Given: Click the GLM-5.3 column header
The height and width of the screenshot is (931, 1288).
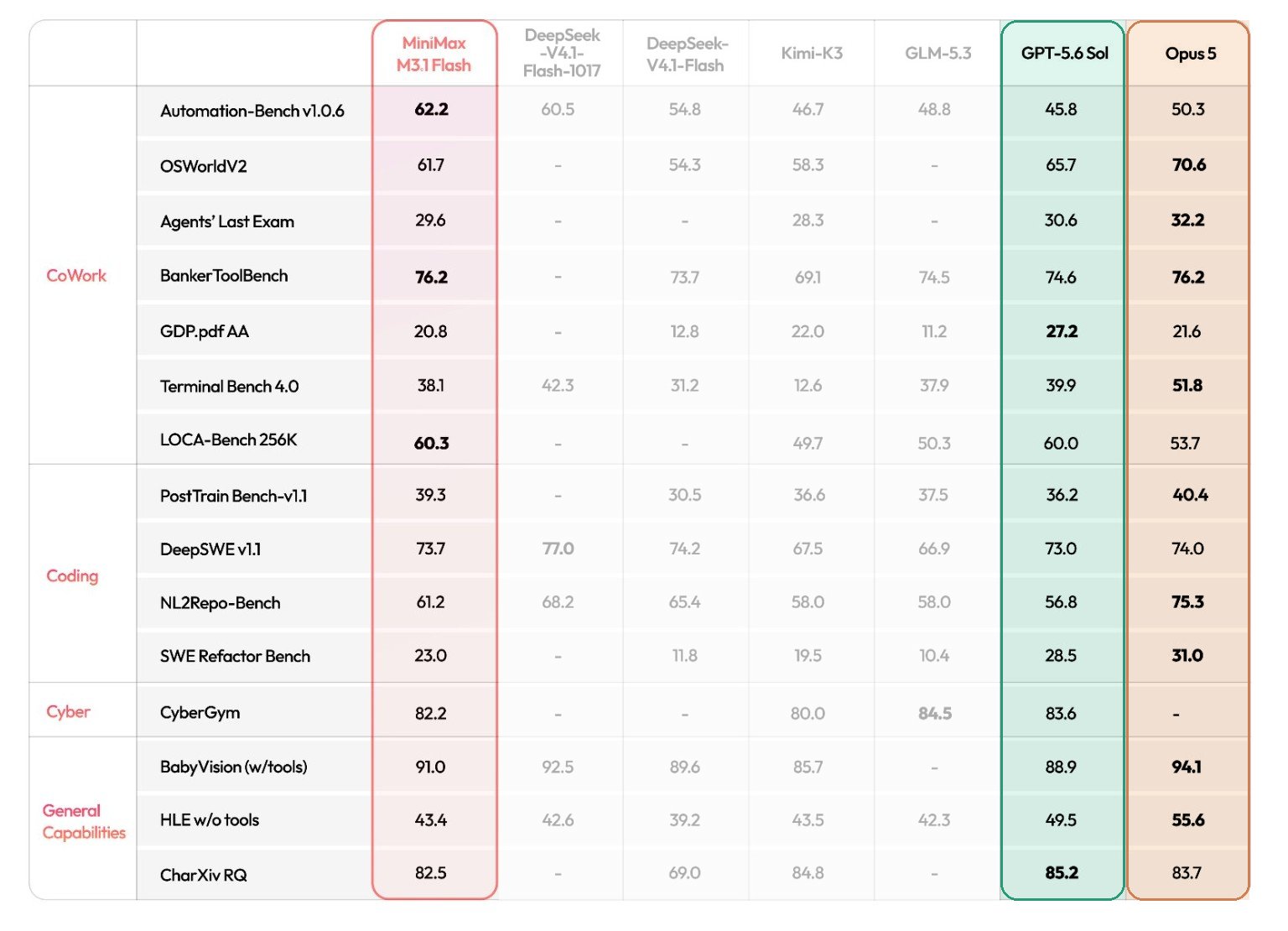Looking at the screenshot, I should (x=937, y=54).
